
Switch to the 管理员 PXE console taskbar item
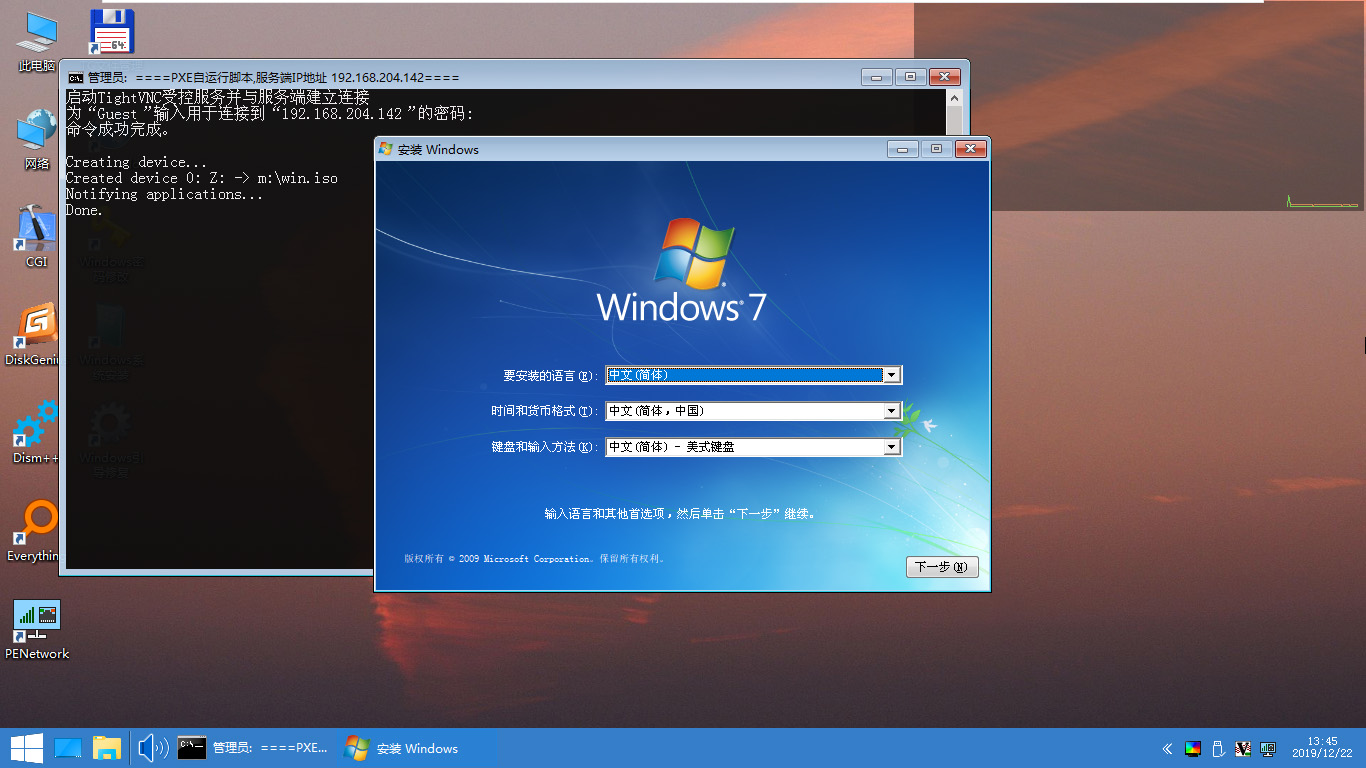pos(253,748)
